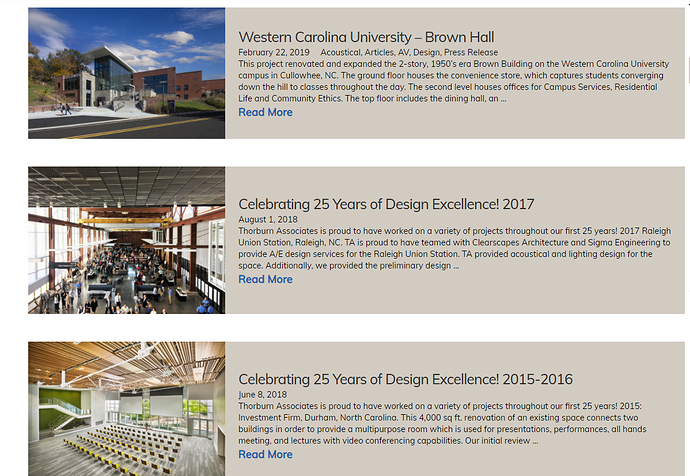Select the Acoustical category tag
Viewport: 690px width, 476px height.
(340, 52)
